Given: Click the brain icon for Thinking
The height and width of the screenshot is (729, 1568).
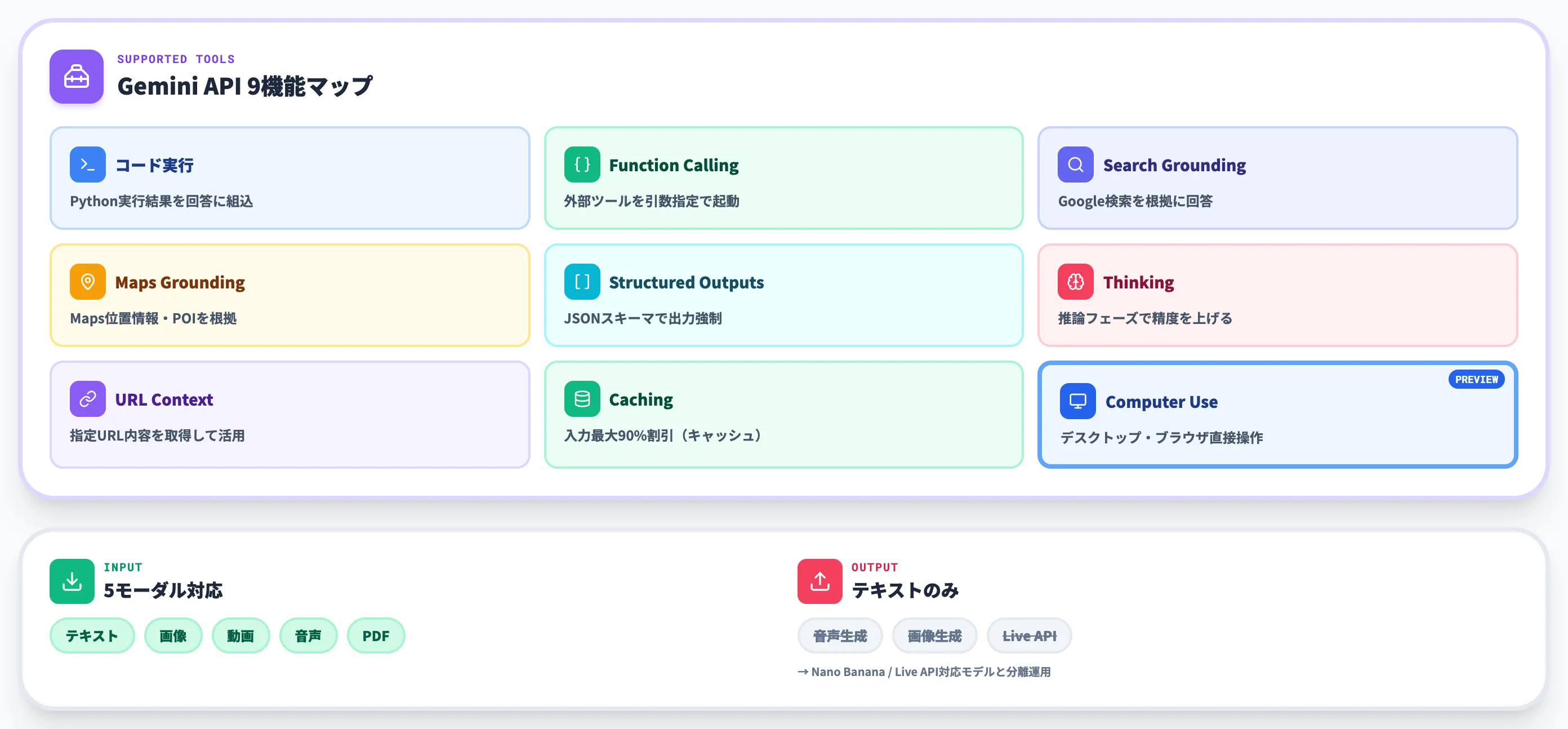Looking at the screenshot, I should tap(1076, 282).
